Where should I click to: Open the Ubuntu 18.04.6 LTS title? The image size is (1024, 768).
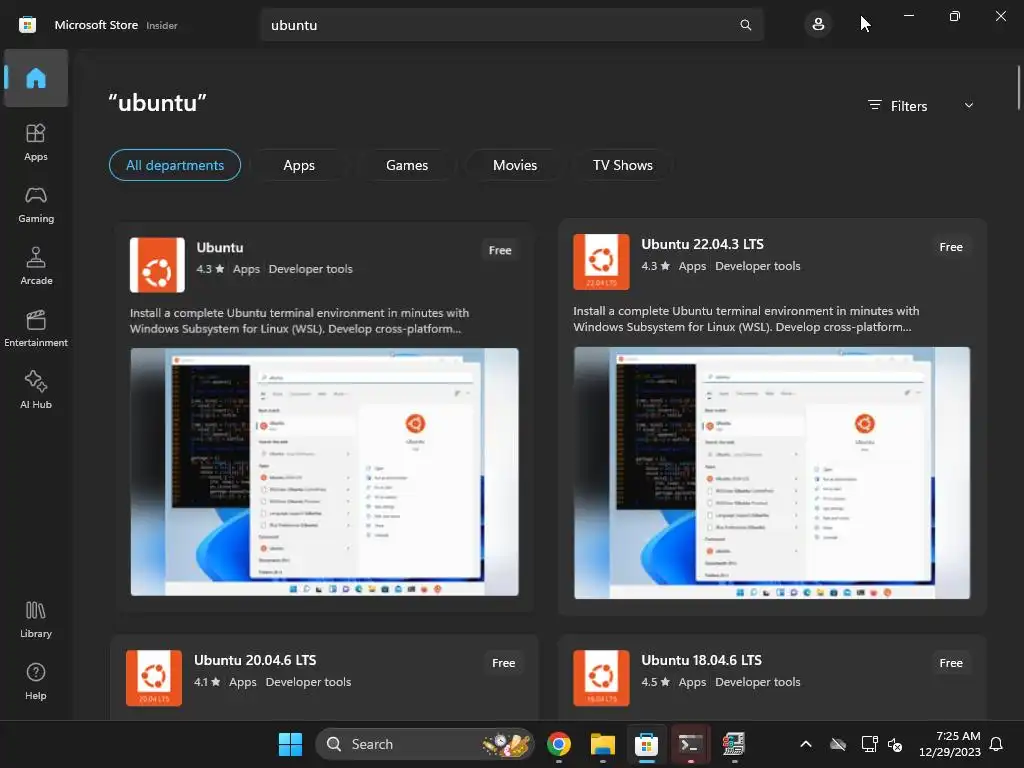point(701,660)
